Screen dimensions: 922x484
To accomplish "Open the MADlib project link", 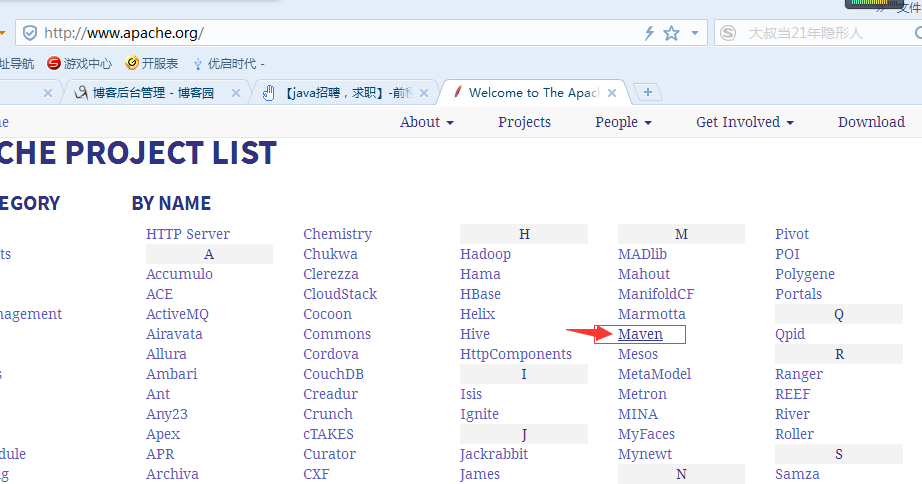I will 642,254.
